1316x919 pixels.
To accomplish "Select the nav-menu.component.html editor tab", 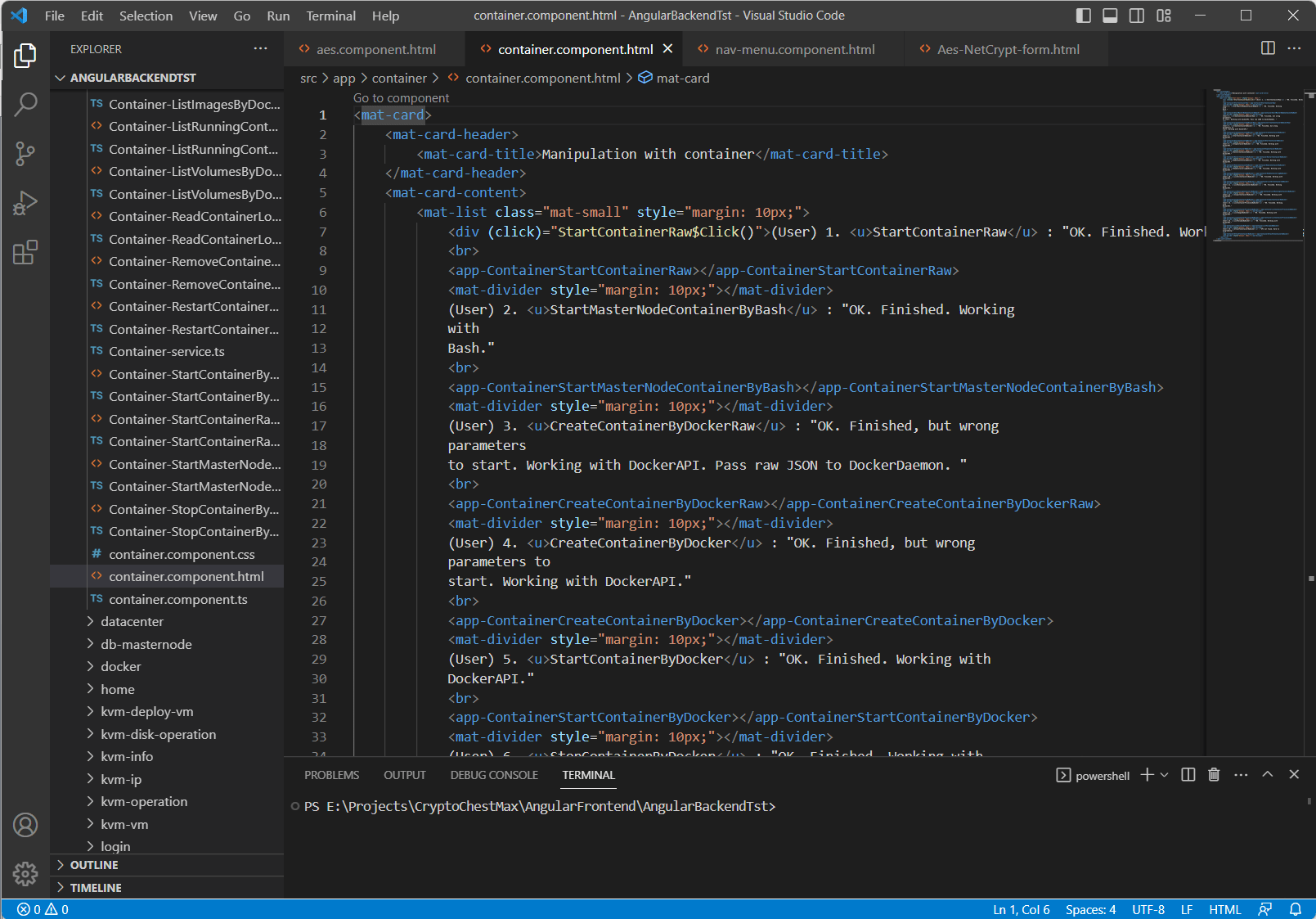I will (x=793, y=48).
